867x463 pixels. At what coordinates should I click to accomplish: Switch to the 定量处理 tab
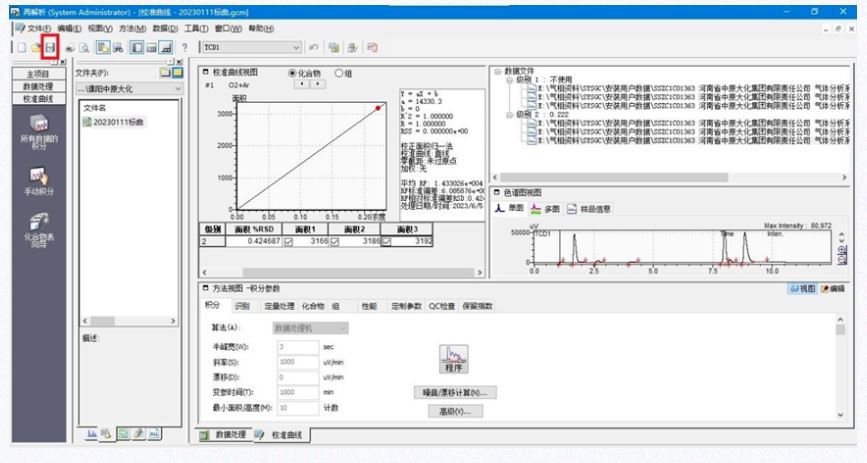[280, 305]
